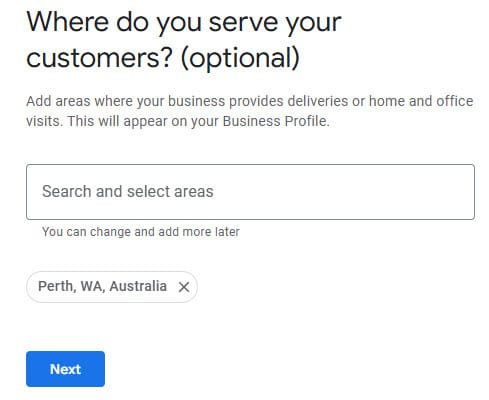Screen dimensions: 489x400
Task: Click the 'You can change and add more later' hint
Action: 141,232
